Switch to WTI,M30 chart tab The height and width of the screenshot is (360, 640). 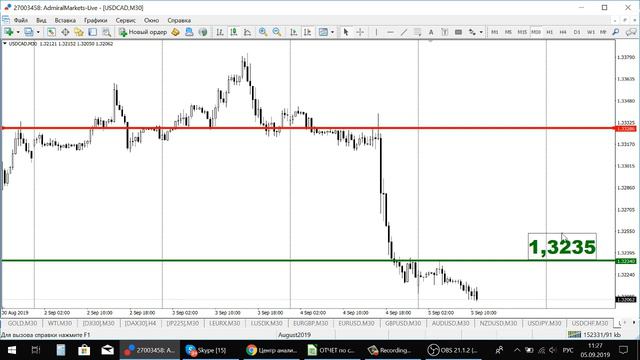pos(60,323)
